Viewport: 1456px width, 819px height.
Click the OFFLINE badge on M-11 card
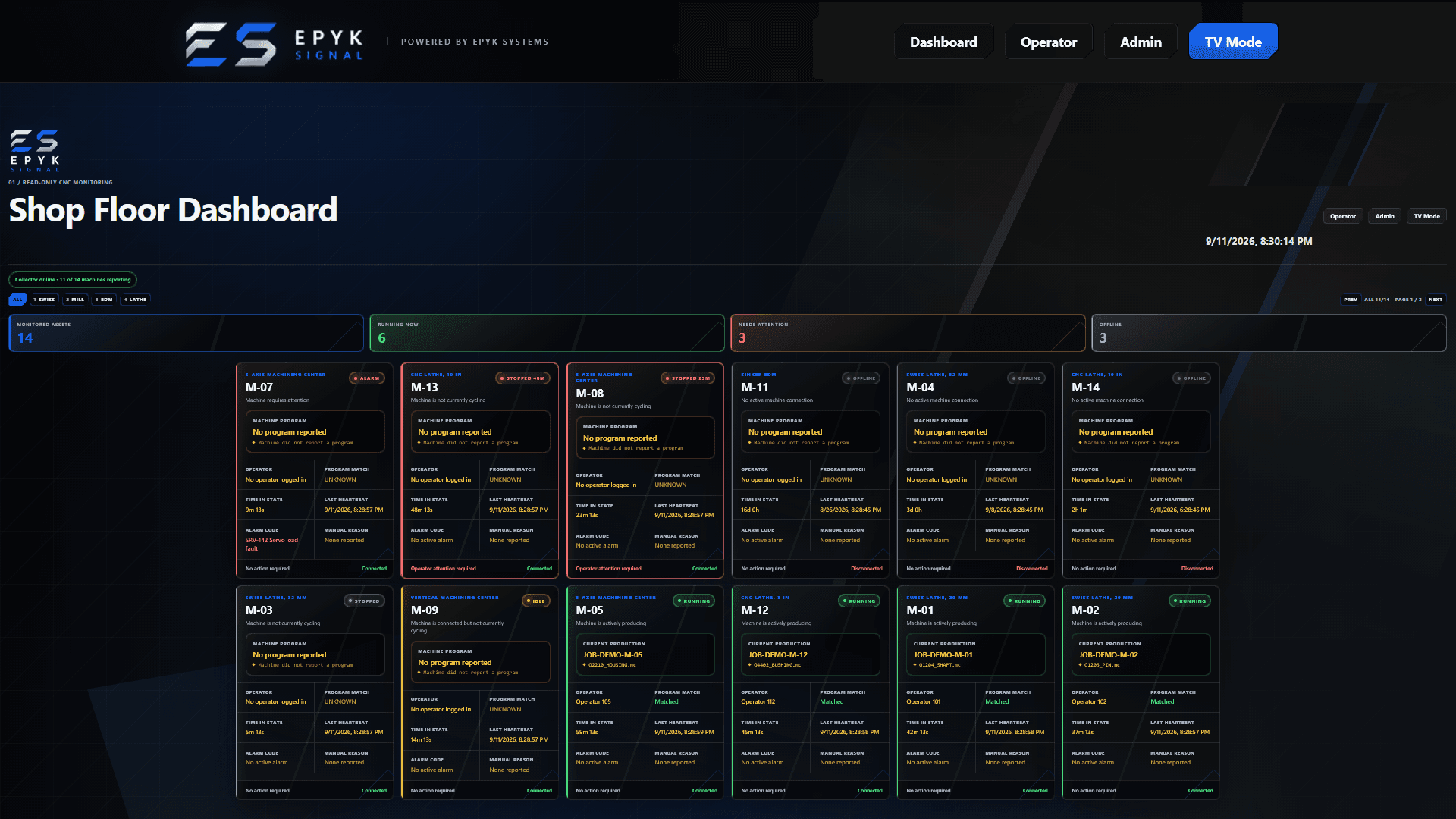tap(861, 378)
